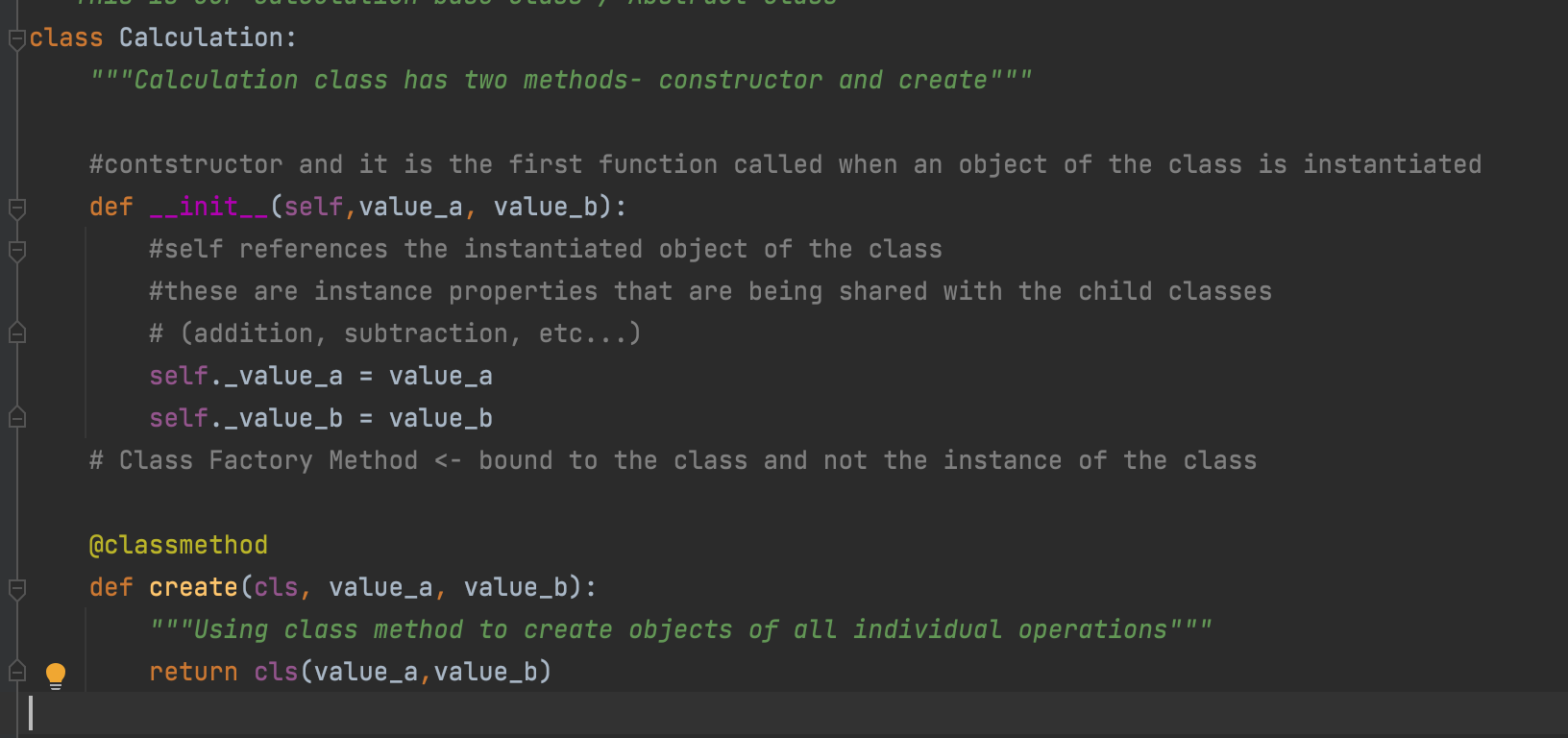This screenshot has width=1568, height=738.
Task: Collapse the __init__ method fold marker
Action: pyautogui.click(x=16, y=208)
